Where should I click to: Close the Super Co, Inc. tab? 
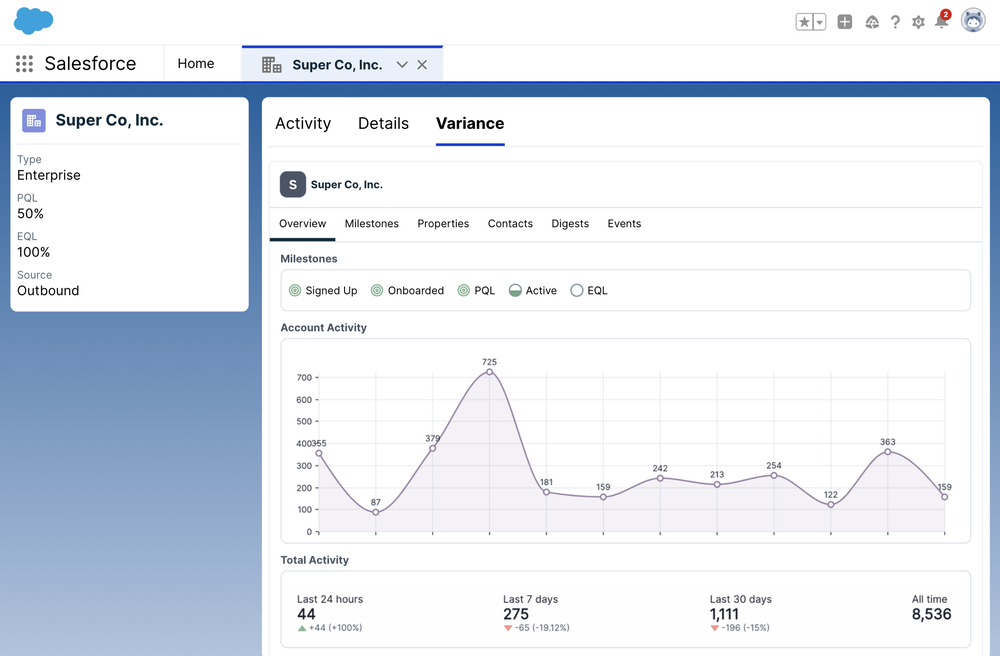click(x=422, y=64)
